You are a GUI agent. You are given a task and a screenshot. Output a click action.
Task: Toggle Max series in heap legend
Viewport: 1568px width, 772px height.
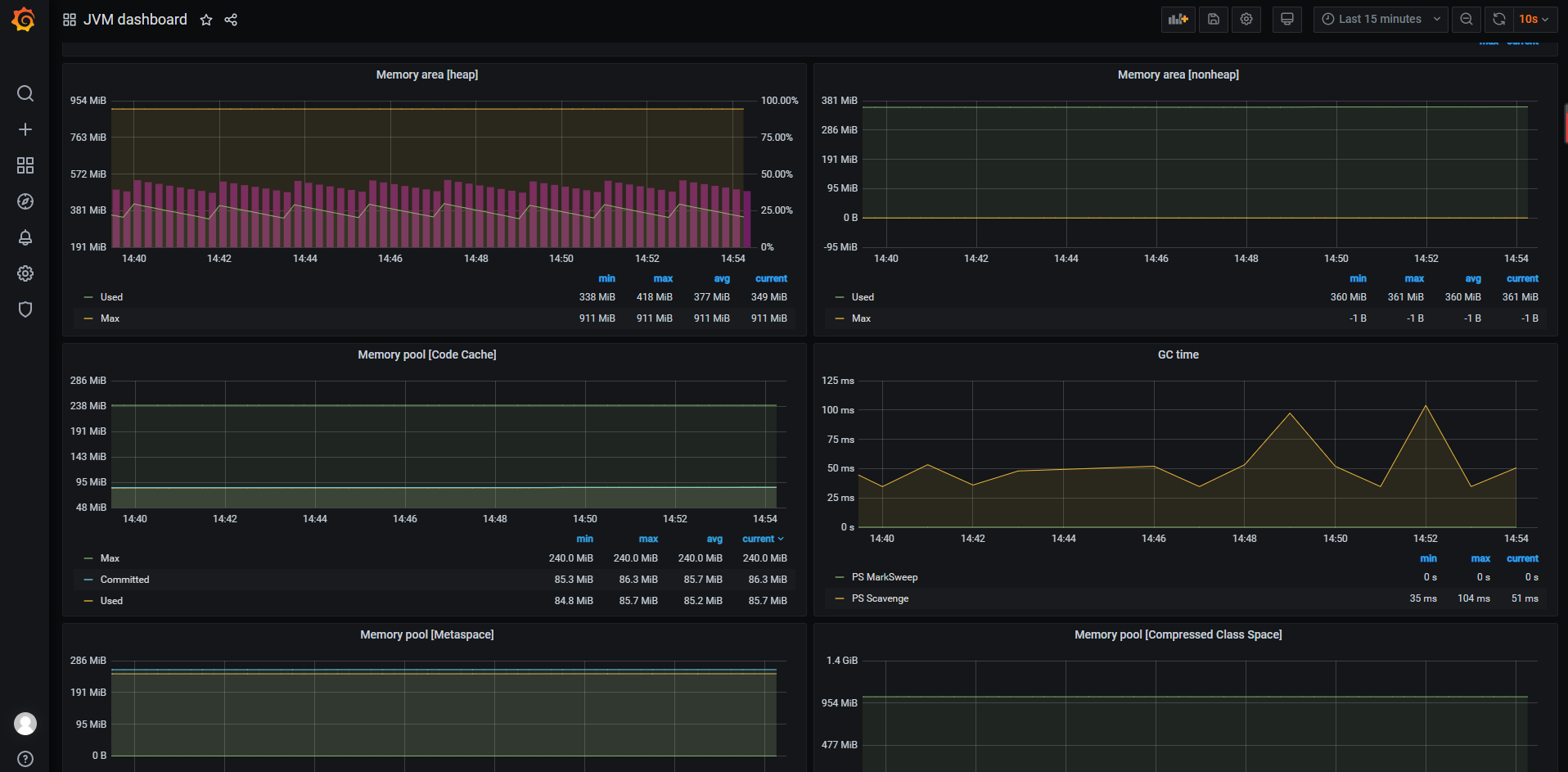point(110,318)
